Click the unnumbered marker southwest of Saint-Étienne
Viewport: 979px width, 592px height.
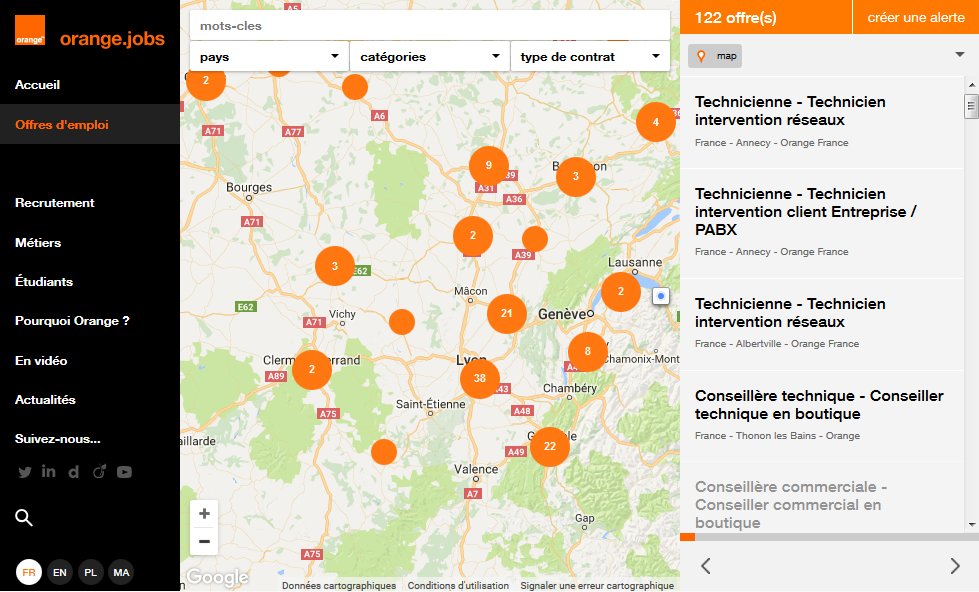(383, 451)
